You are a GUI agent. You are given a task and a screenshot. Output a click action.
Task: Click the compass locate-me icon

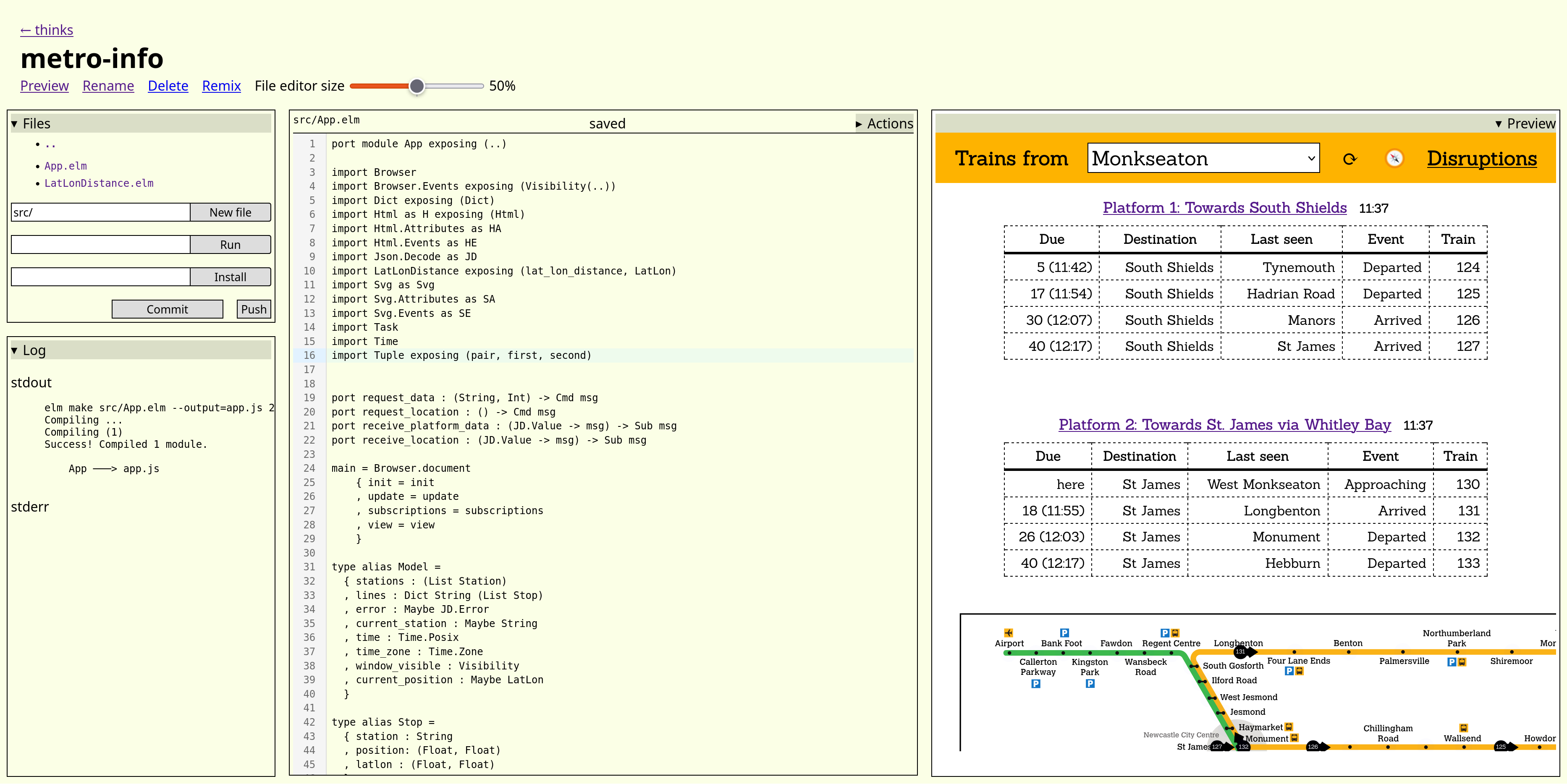pyautogui.click(x=1394, y=159)
